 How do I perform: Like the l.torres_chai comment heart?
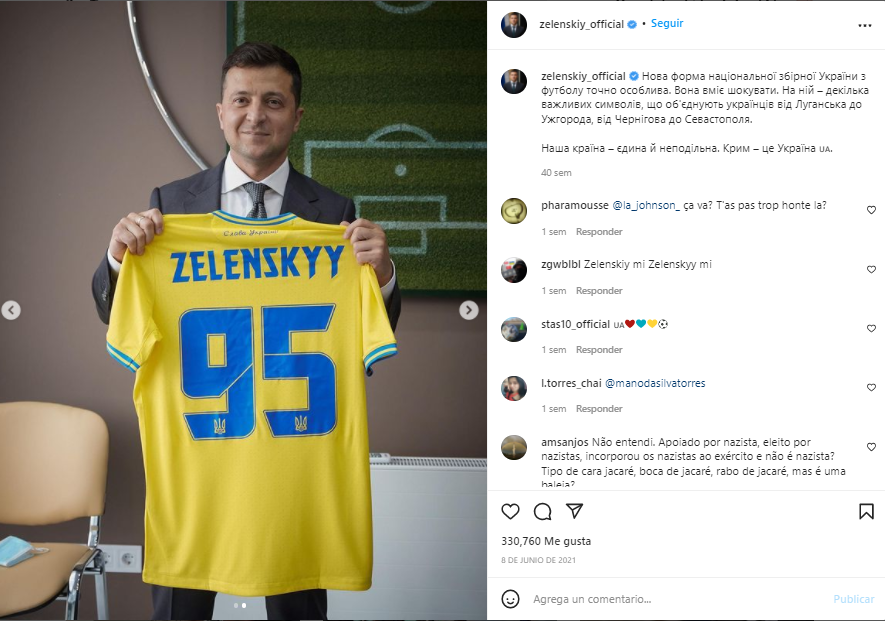871,387
